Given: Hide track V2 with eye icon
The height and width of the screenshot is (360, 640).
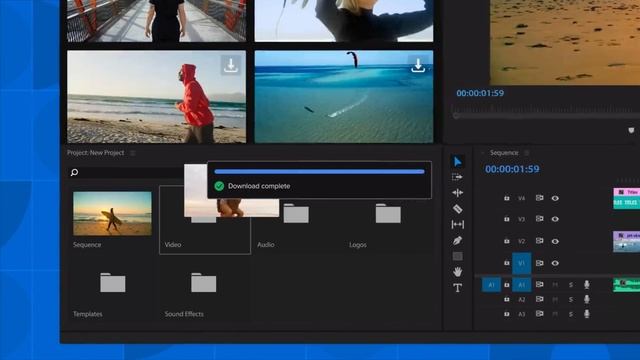Looking at the screenshot, I should (555, 241).
